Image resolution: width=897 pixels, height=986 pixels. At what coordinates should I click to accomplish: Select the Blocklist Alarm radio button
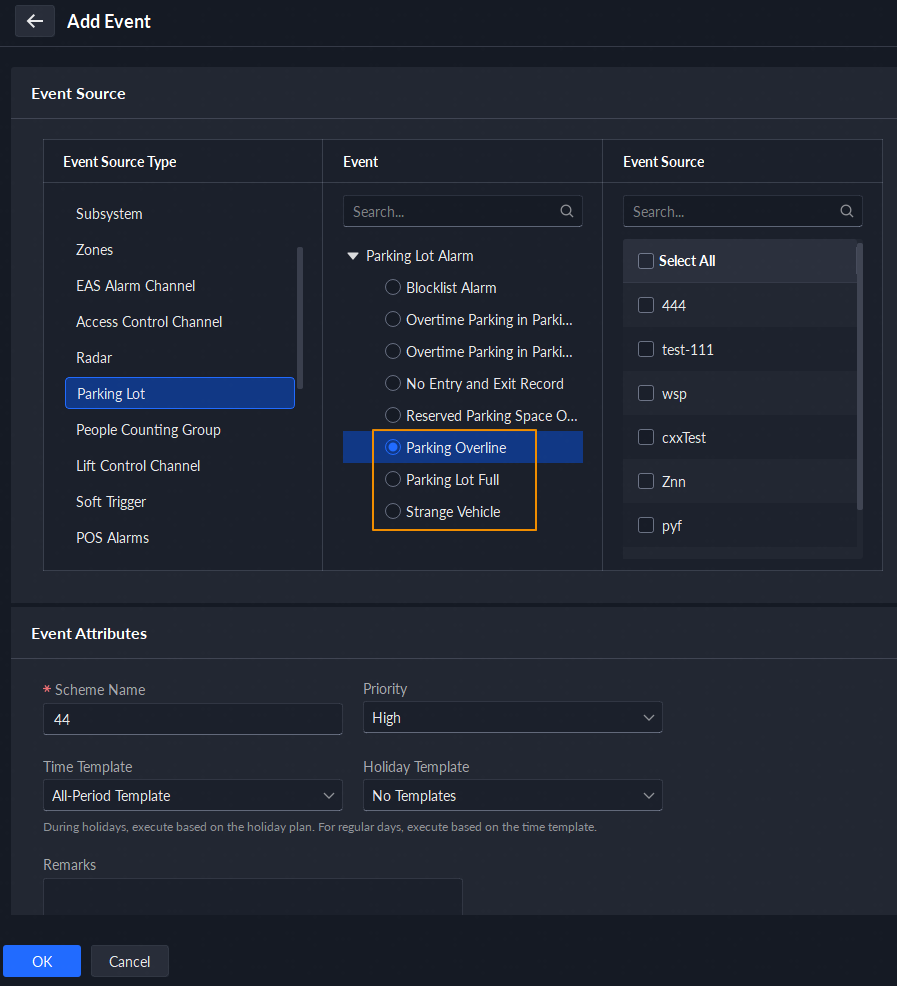click(x=393, y=288)
